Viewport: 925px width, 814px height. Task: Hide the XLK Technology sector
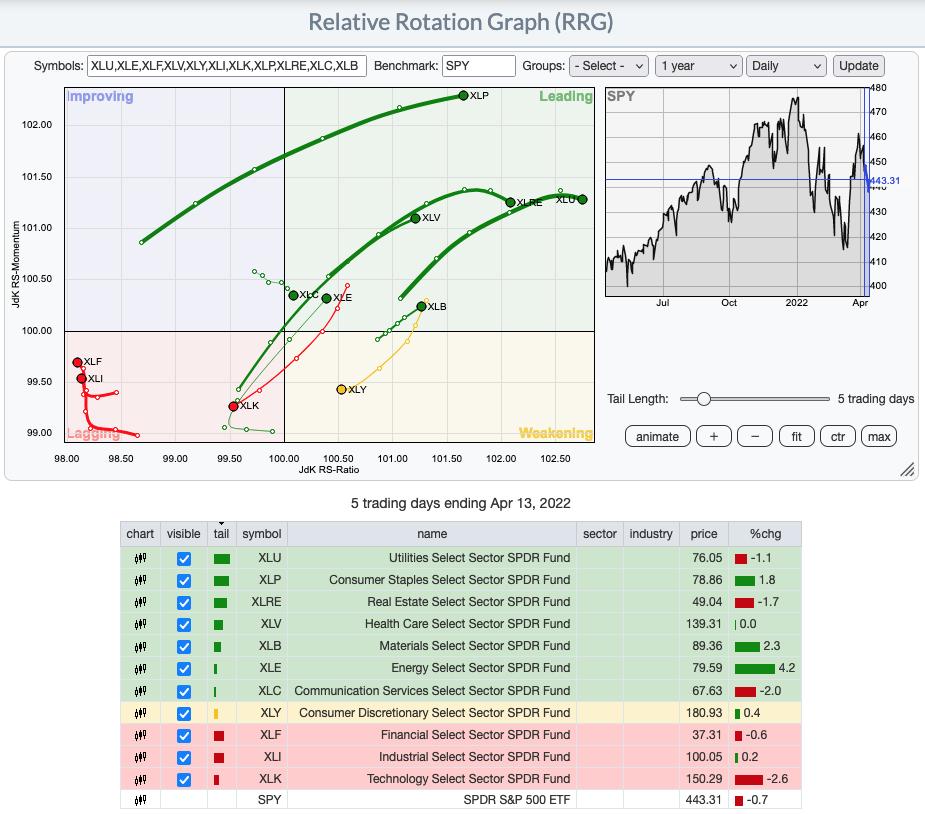click(x=184, y=780)
